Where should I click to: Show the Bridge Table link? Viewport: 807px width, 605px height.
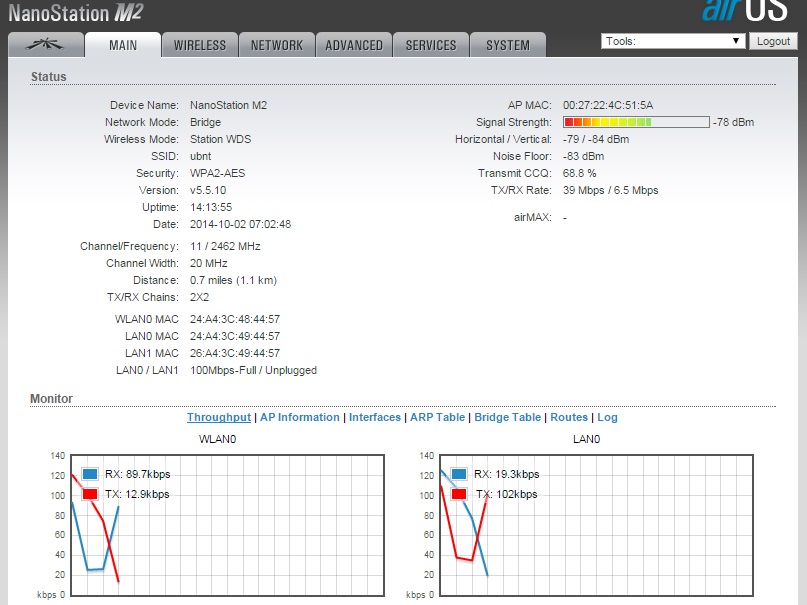pyautogui.click(x=507, y=417)
